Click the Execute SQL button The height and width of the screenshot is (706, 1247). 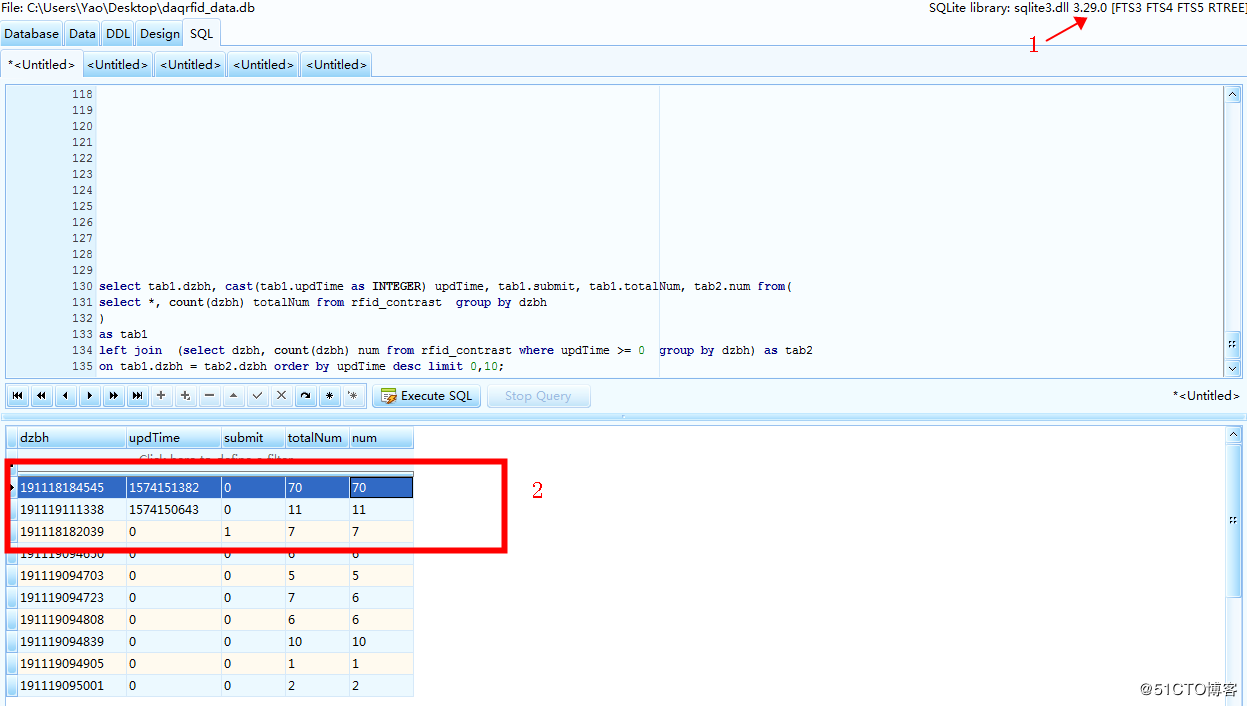click(427, 396)
